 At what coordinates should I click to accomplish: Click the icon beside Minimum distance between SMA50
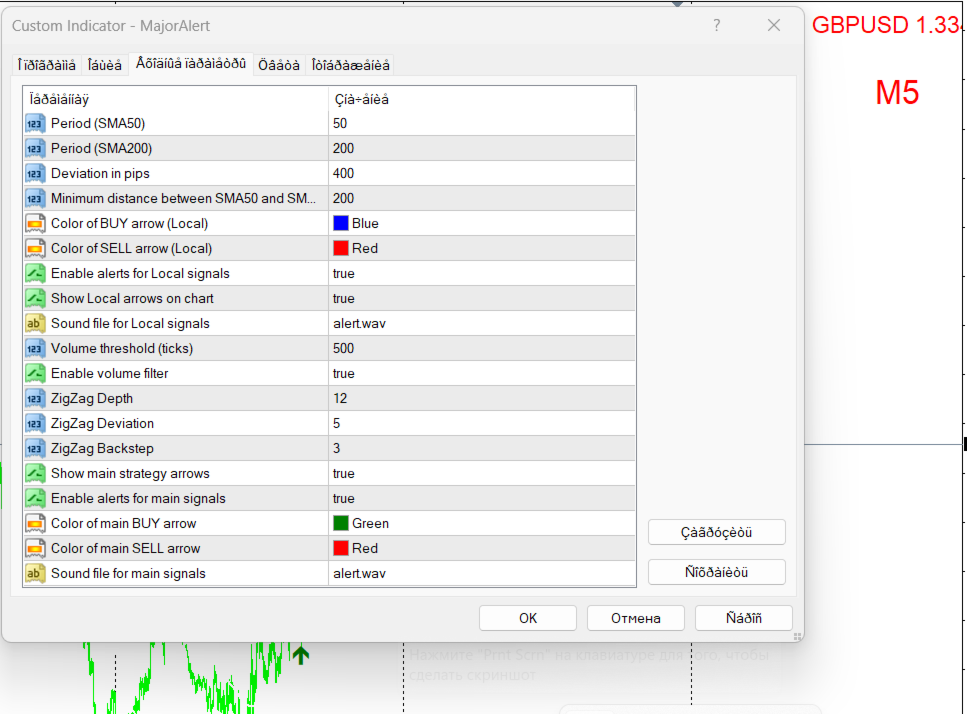coord(35,199)
